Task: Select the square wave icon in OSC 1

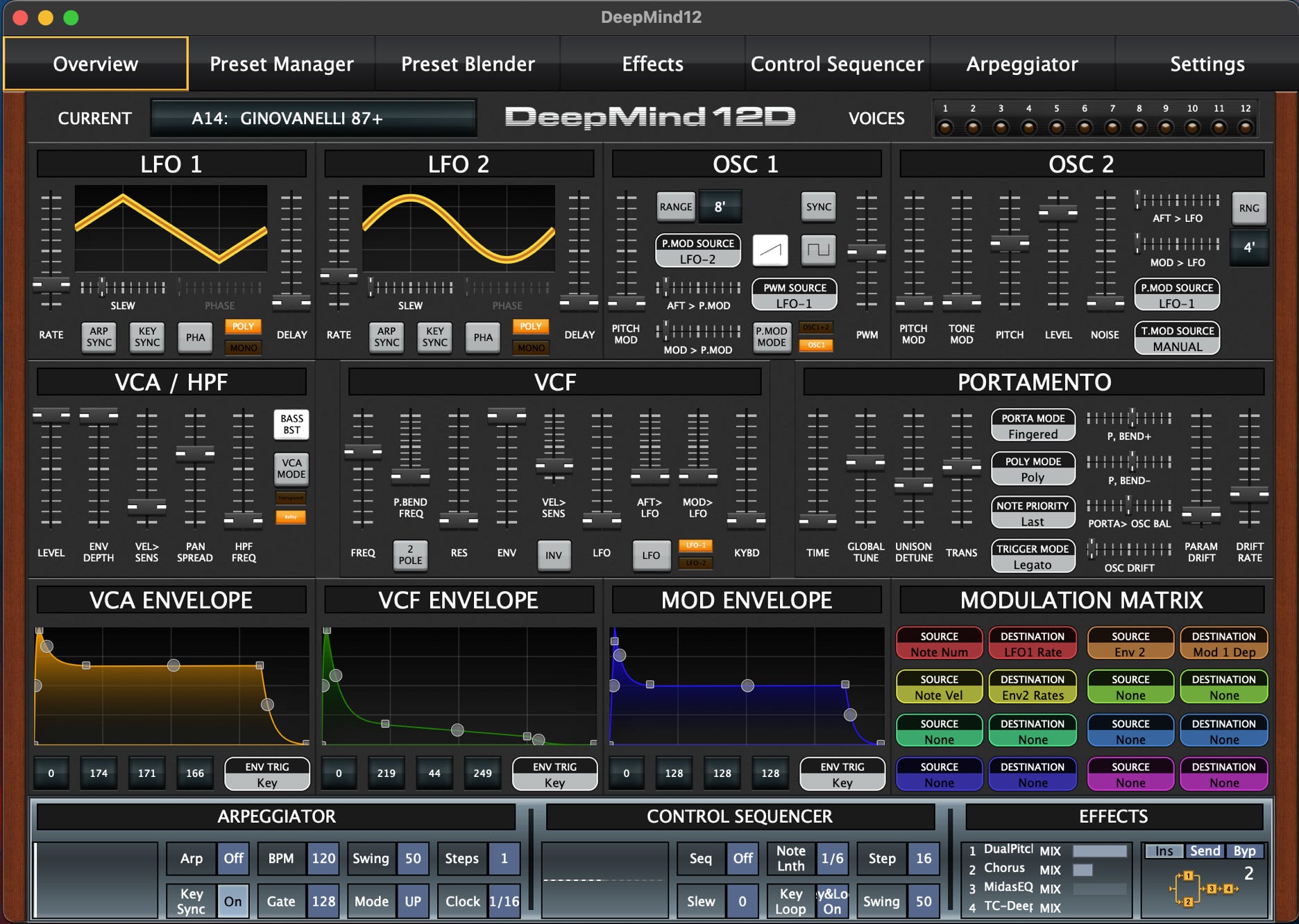Action: 818,250
